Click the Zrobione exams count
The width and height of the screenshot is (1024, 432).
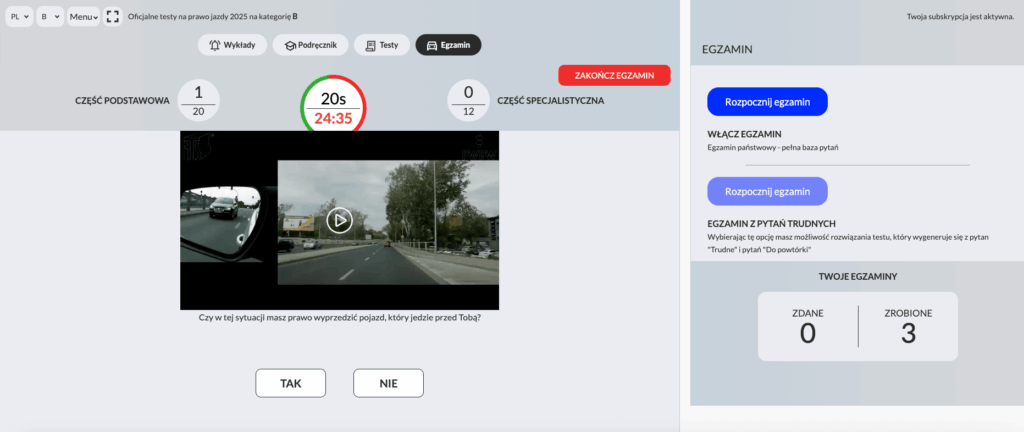click(x=908, y=326)
